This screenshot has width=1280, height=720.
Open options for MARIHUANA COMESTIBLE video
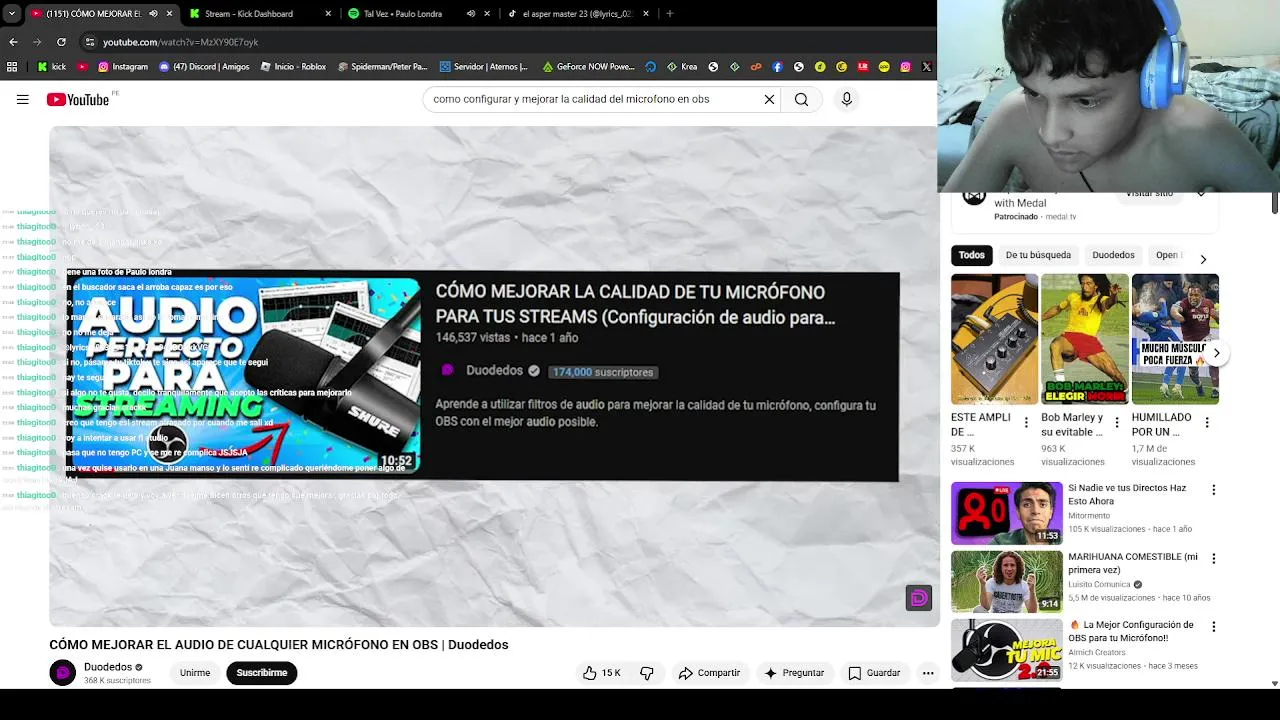point(1214,559)
